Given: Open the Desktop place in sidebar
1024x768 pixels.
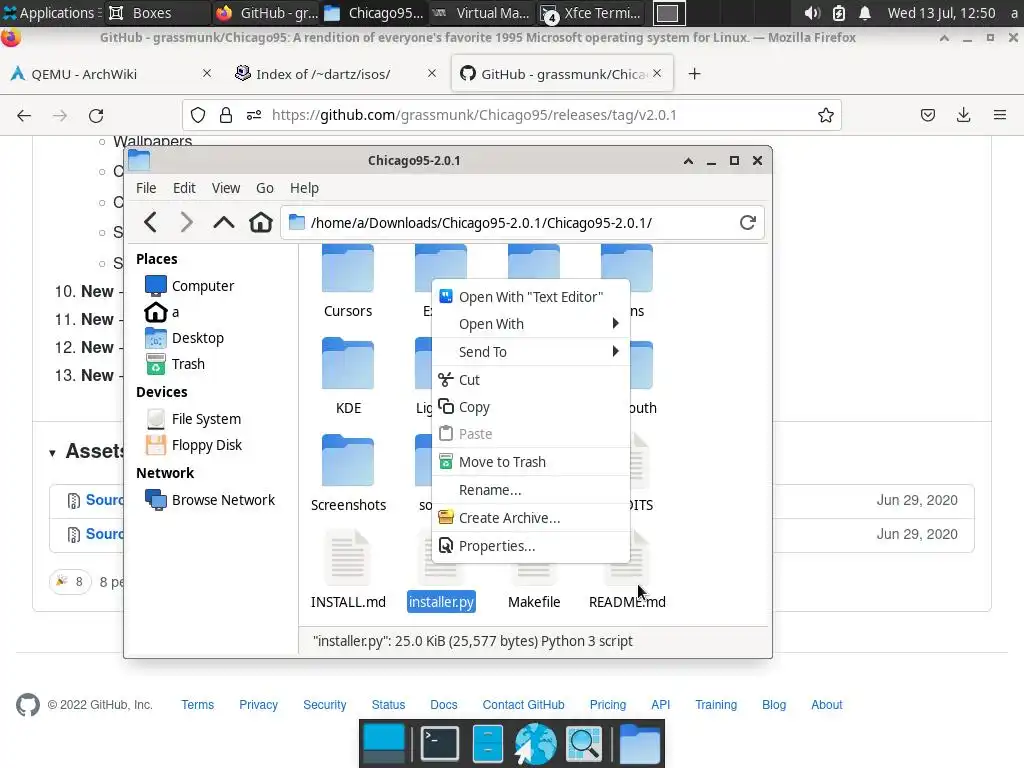Looking at the screenshot, I should 184,338.
